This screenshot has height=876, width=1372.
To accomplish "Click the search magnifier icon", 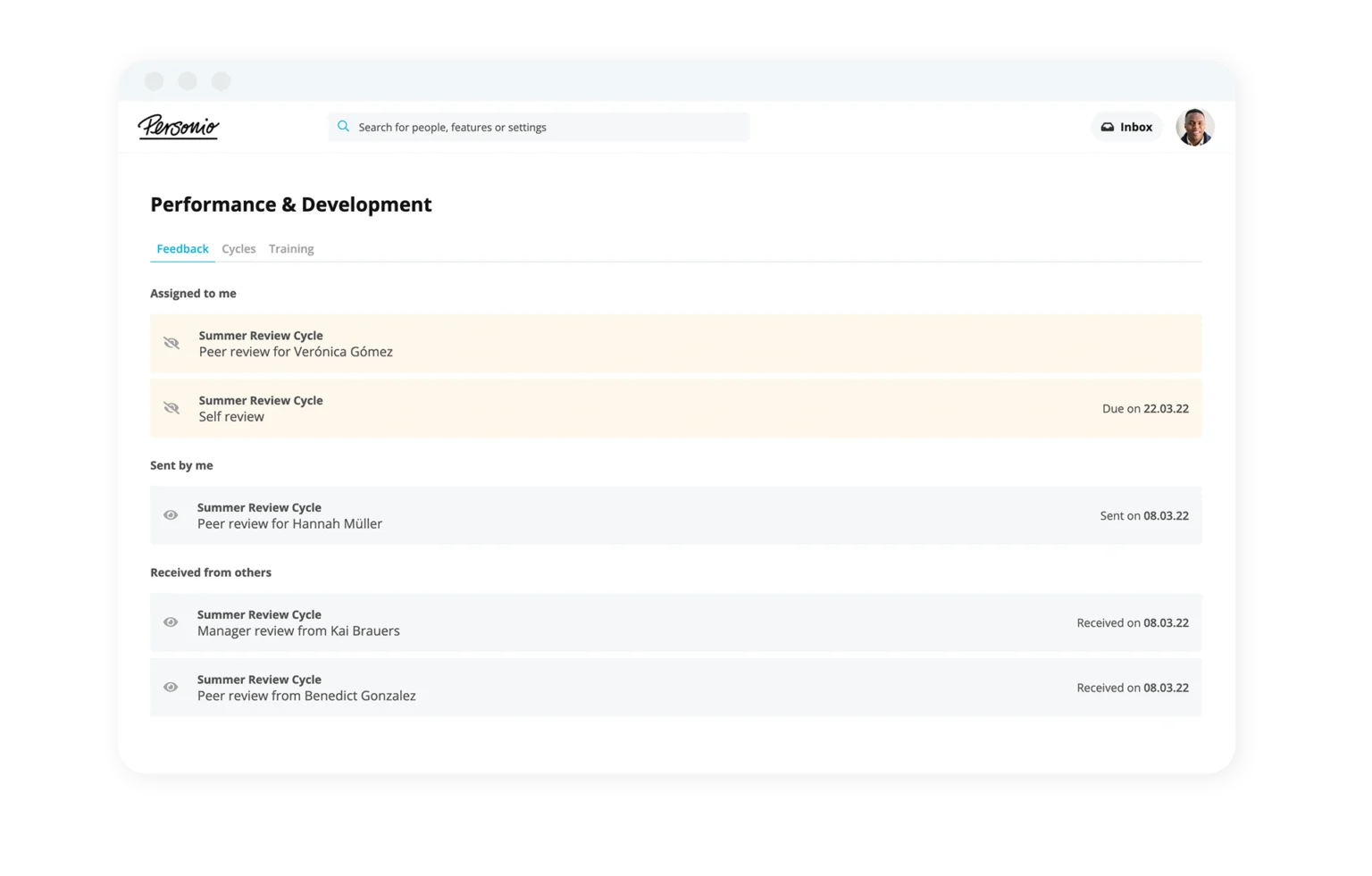I will [x=343, y=127].
